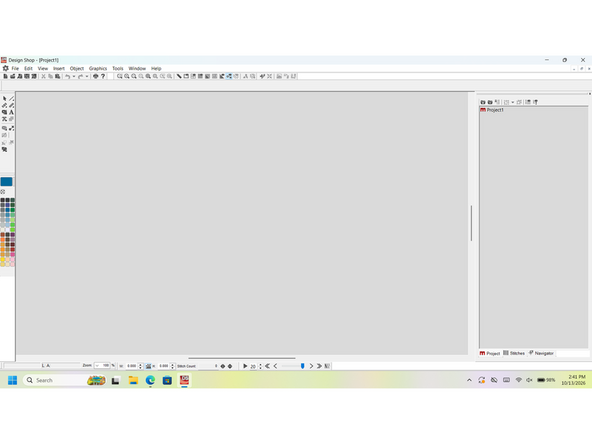Click the first icon in project panel toolbar
The image size is (592, 444).
click(483, 102)
